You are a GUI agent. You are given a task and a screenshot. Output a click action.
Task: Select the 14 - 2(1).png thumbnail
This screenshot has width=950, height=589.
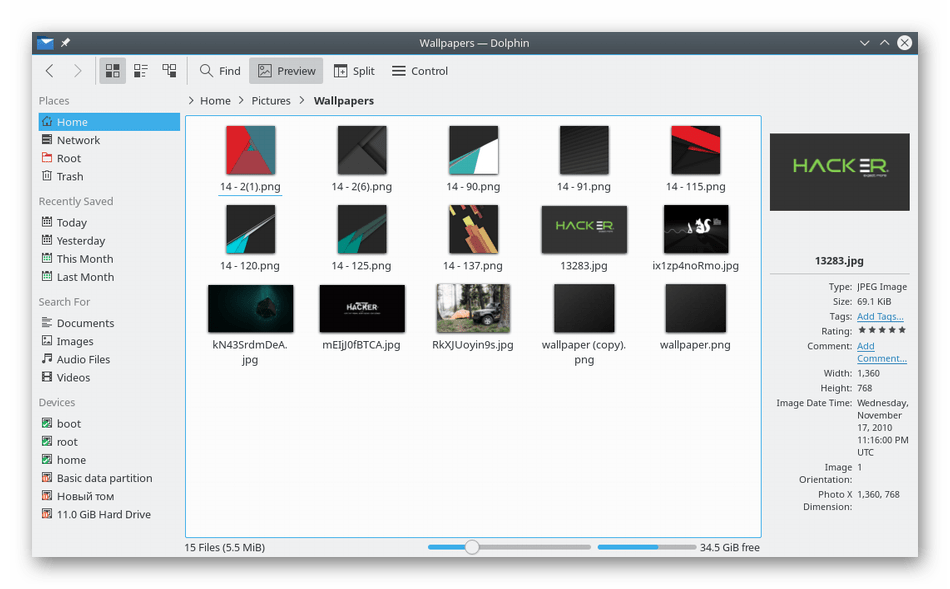pos(250,150)
